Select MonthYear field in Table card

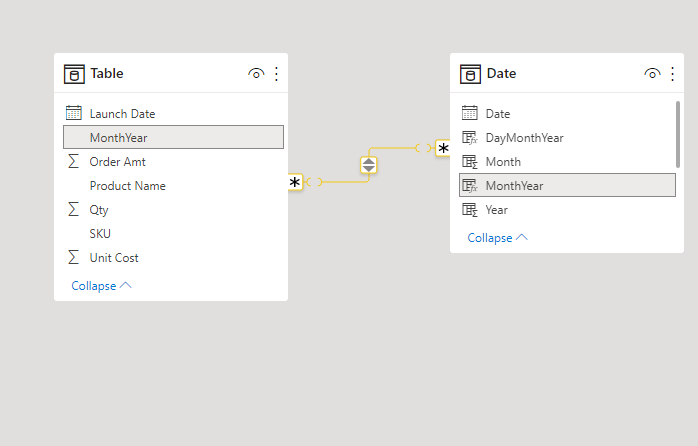click(173, 137)
